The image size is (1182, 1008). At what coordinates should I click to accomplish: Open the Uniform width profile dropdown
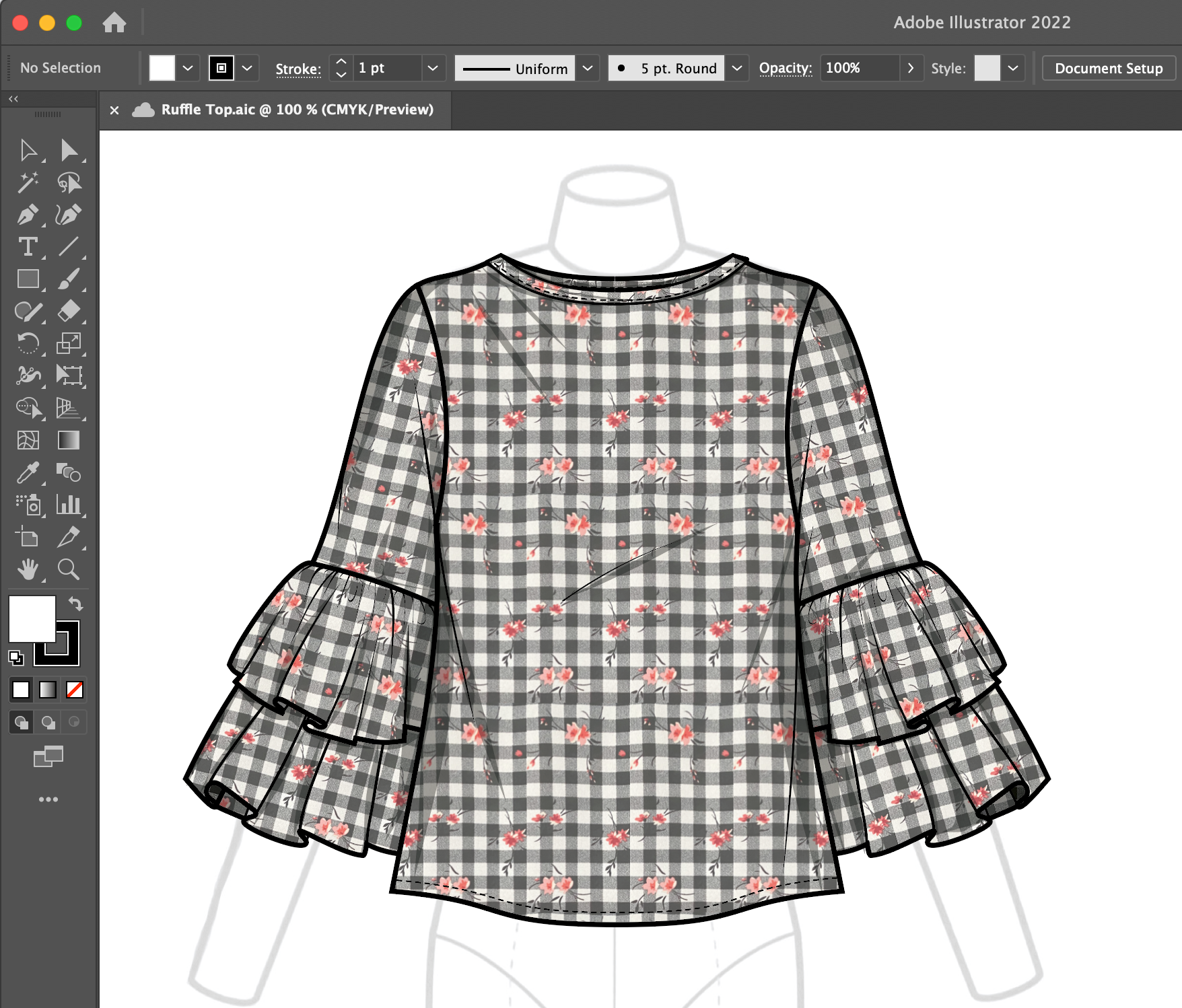[587, 68]
